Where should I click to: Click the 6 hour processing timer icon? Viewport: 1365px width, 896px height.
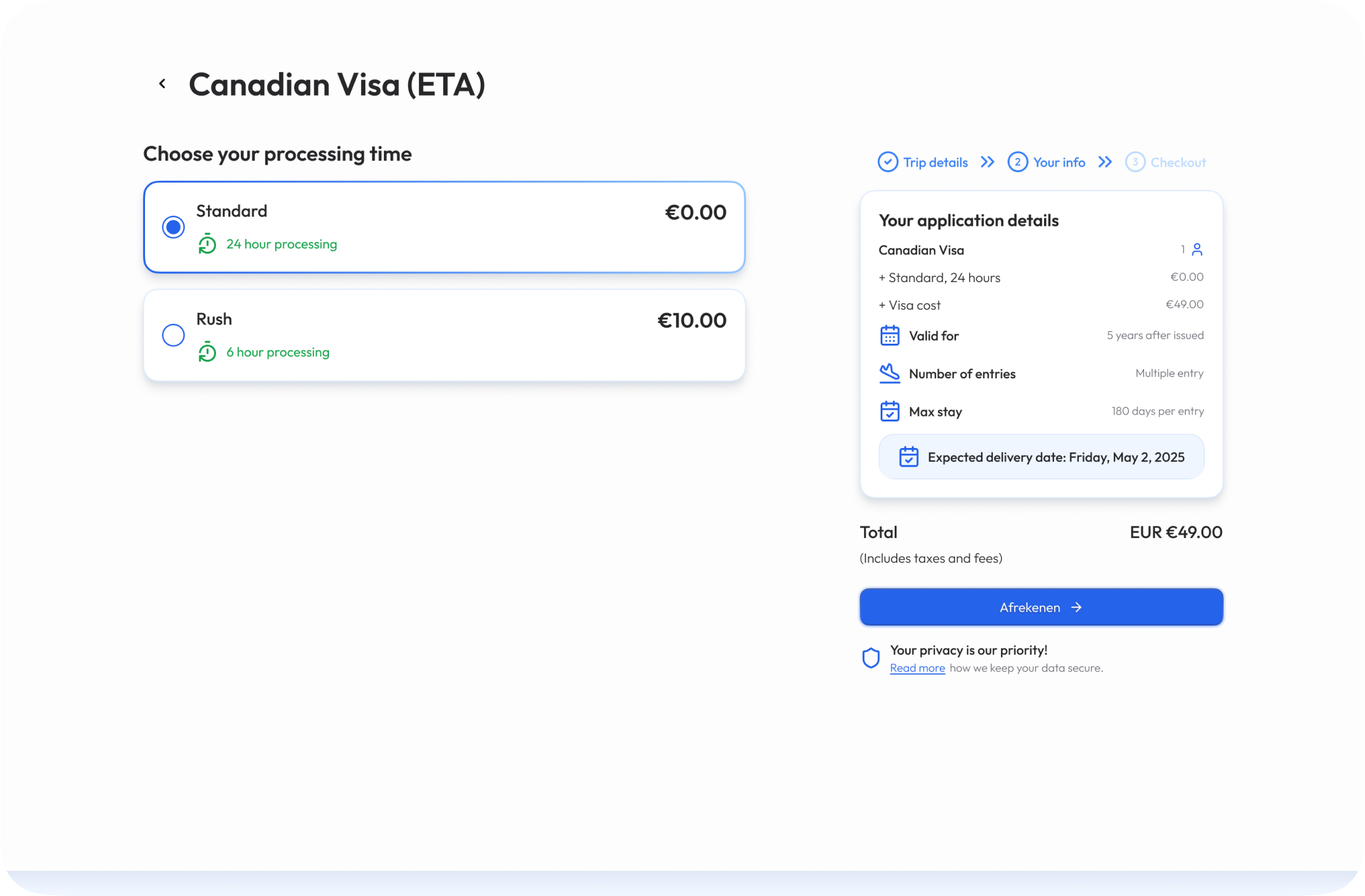tap(207, 352)
